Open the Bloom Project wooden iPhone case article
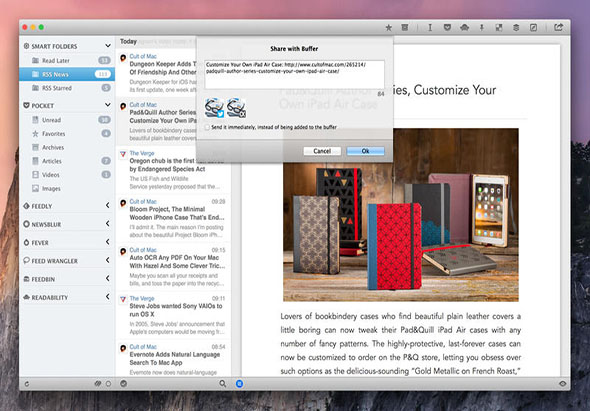 173,218
